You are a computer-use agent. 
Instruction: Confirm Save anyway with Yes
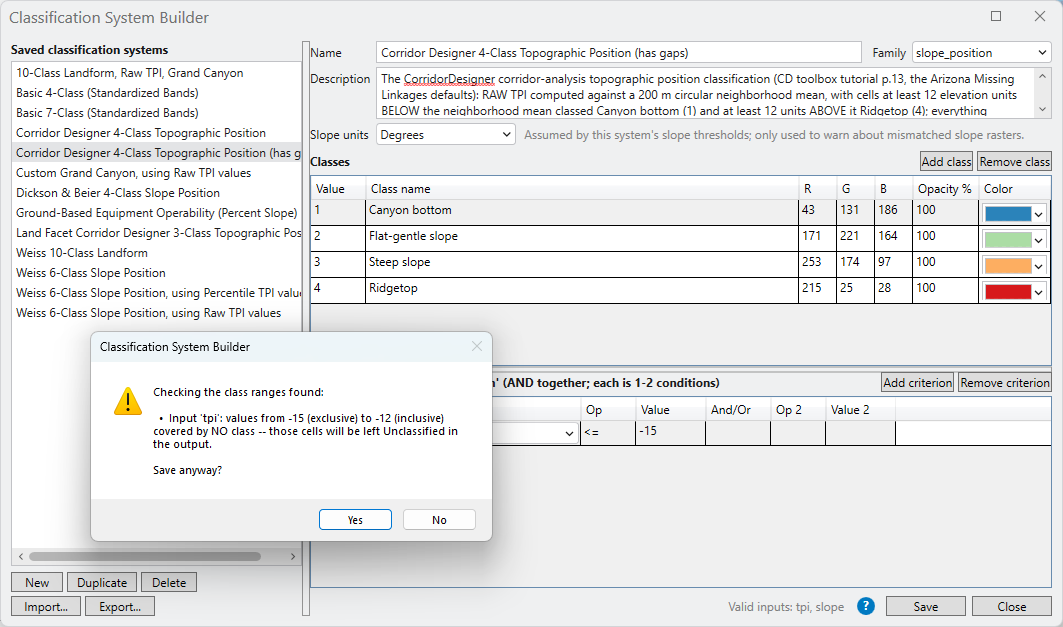pos(355,520)
